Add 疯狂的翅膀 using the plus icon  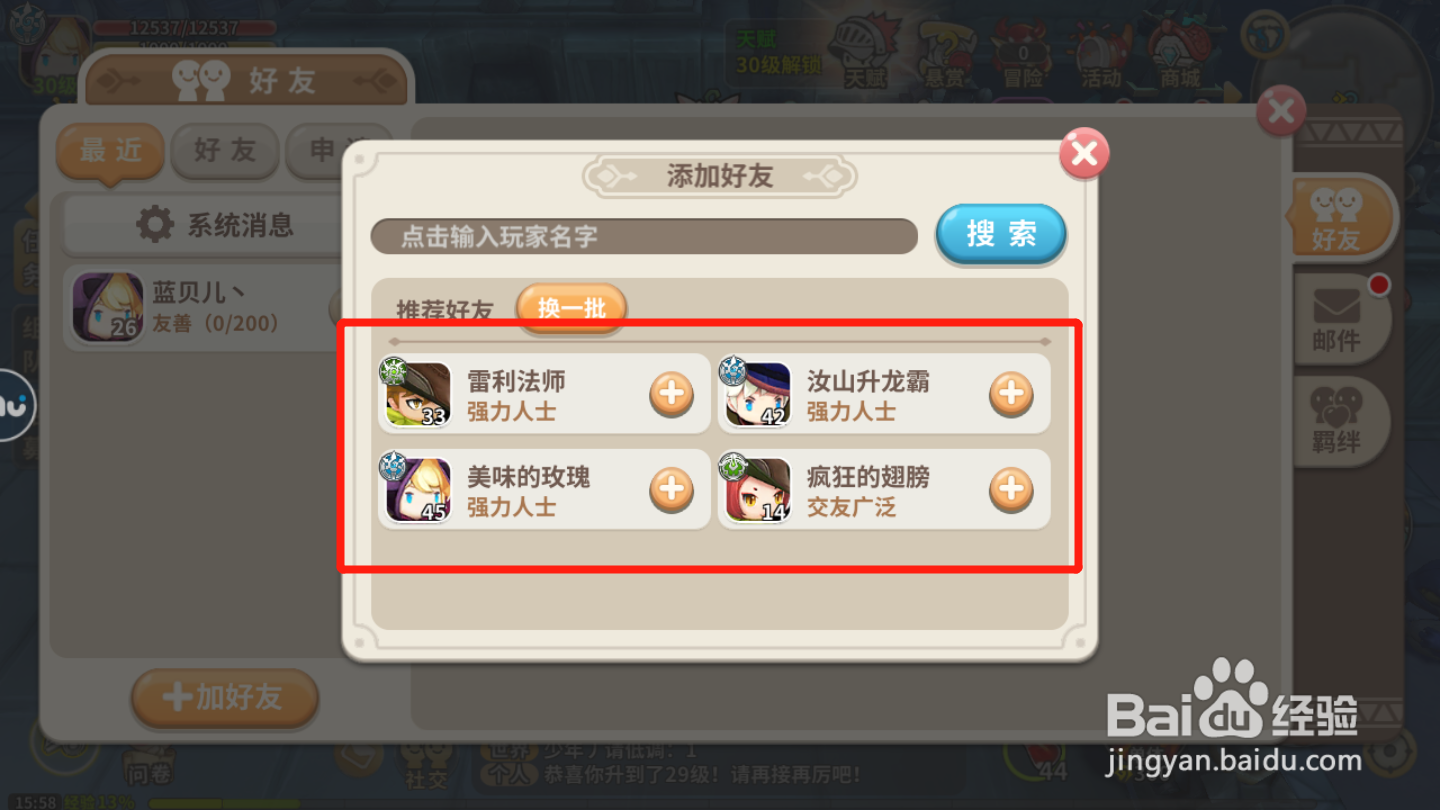pos(1011,490)
